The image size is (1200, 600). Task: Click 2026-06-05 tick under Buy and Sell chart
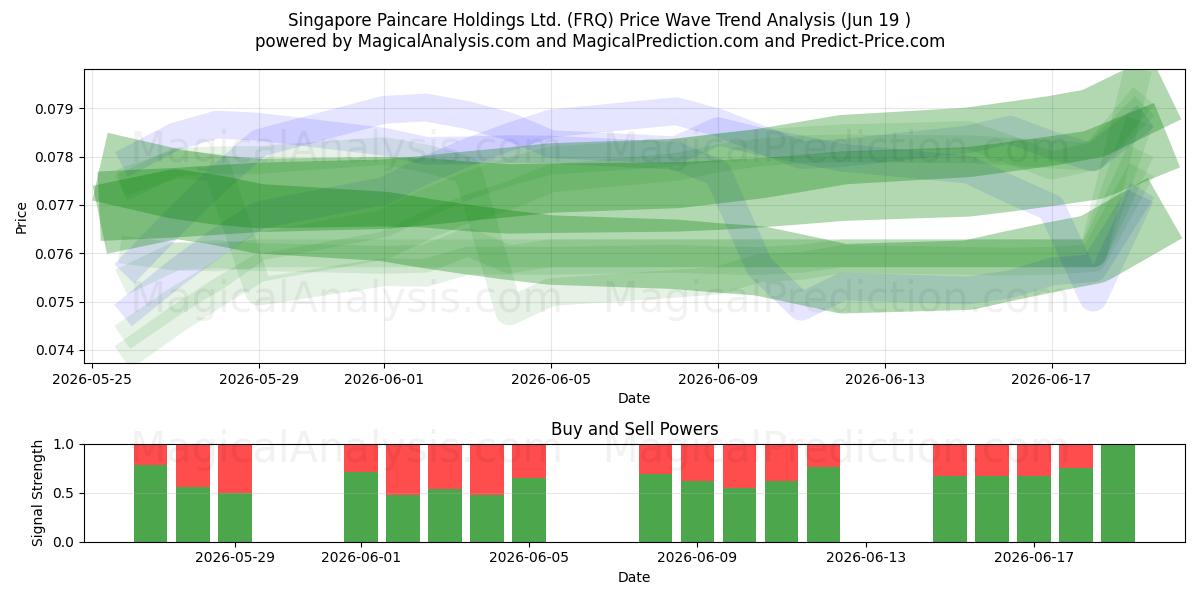click(x=528, y=558)
